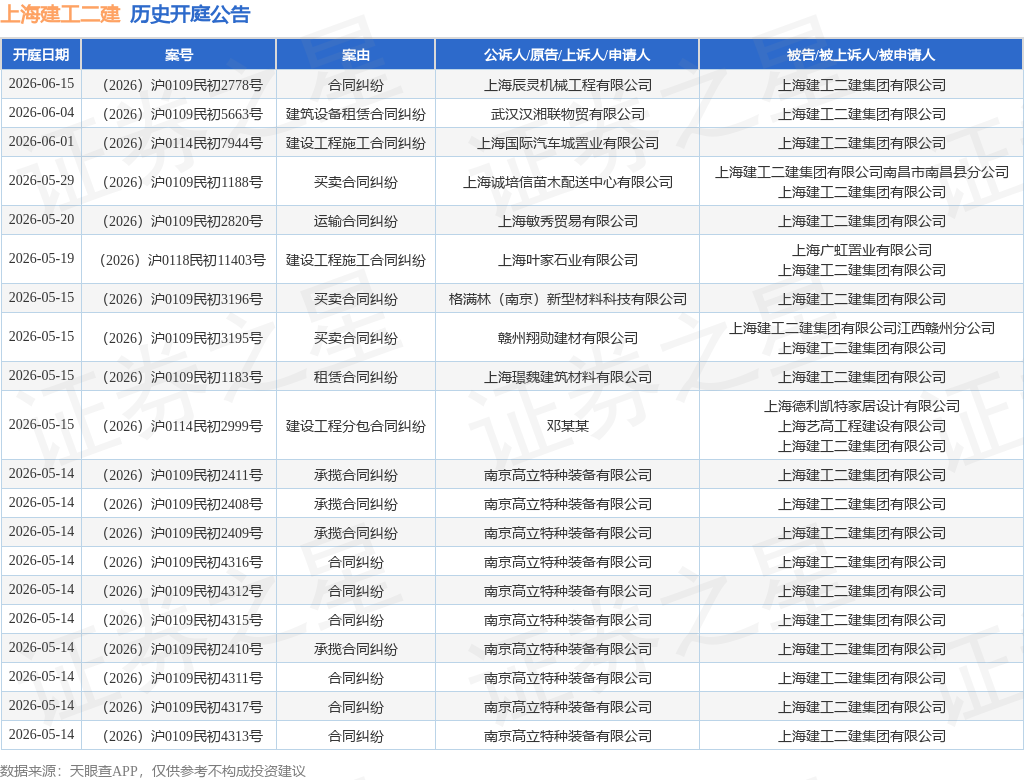Image resolution: width=1024 pixels, height=780 pixels.
Task: Click the 案由 column header
Action: (355, 55)
